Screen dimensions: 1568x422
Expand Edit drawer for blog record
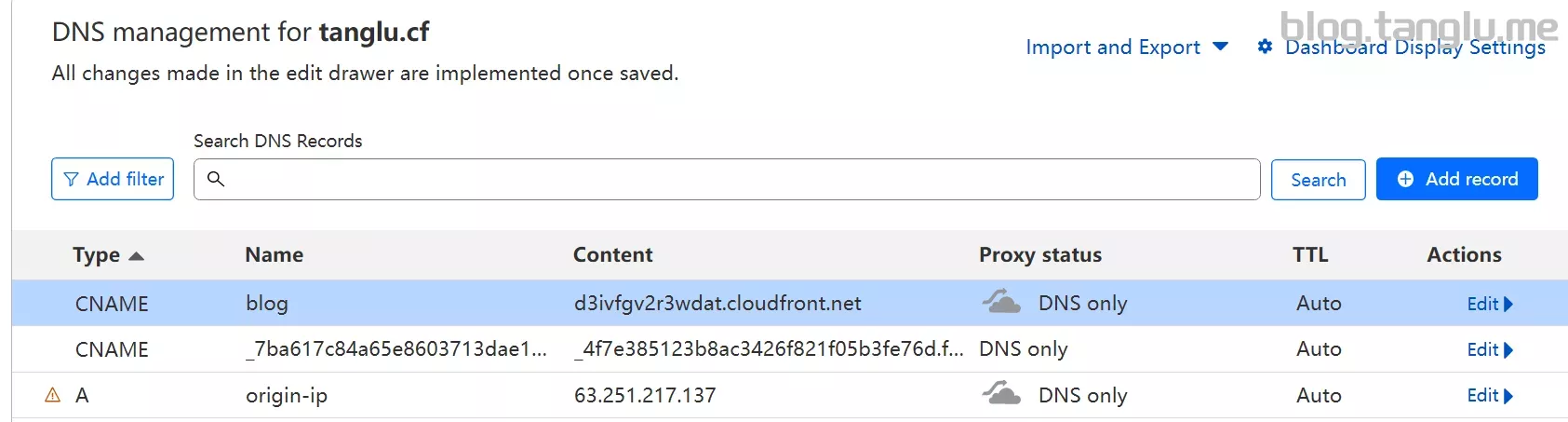pos(1490,304)
